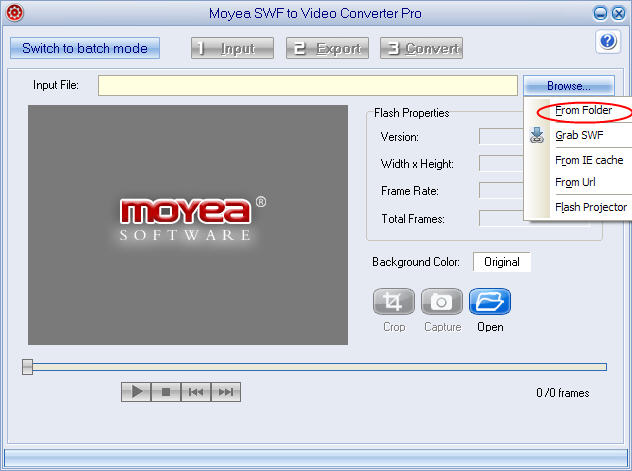Select From IE cache option
The image size is (632, 471).
click(589, 160)
